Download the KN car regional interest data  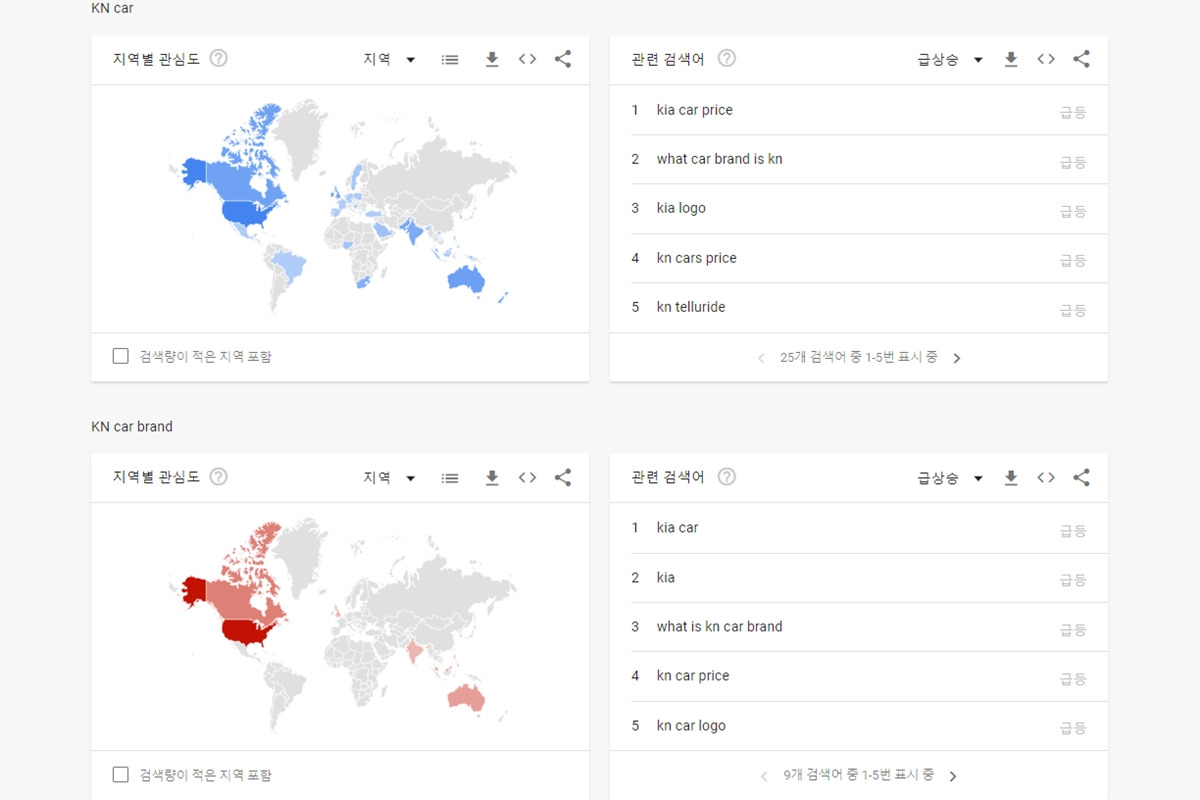click(491, 59)
